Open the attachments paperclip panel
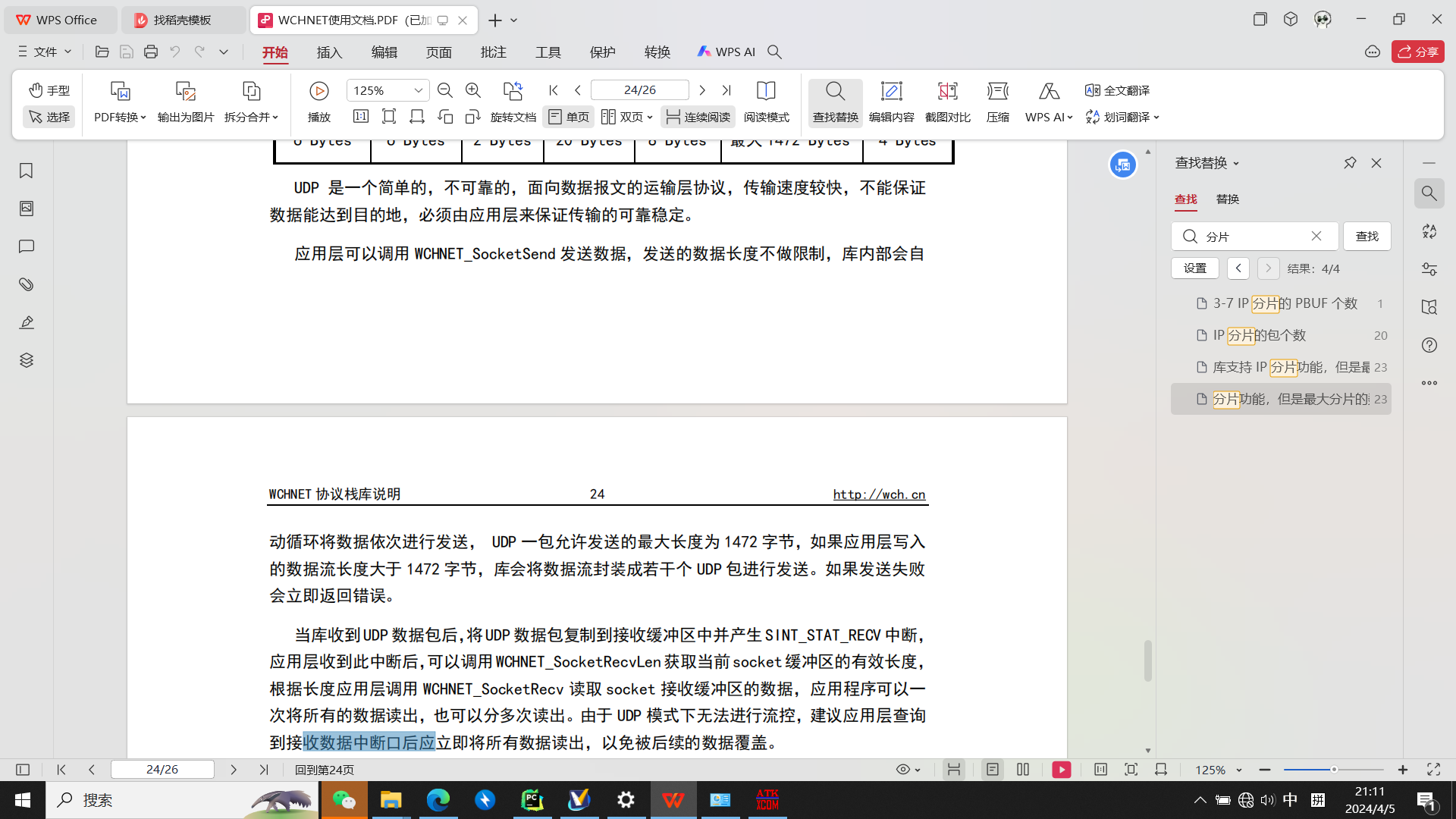 point(27,284)
